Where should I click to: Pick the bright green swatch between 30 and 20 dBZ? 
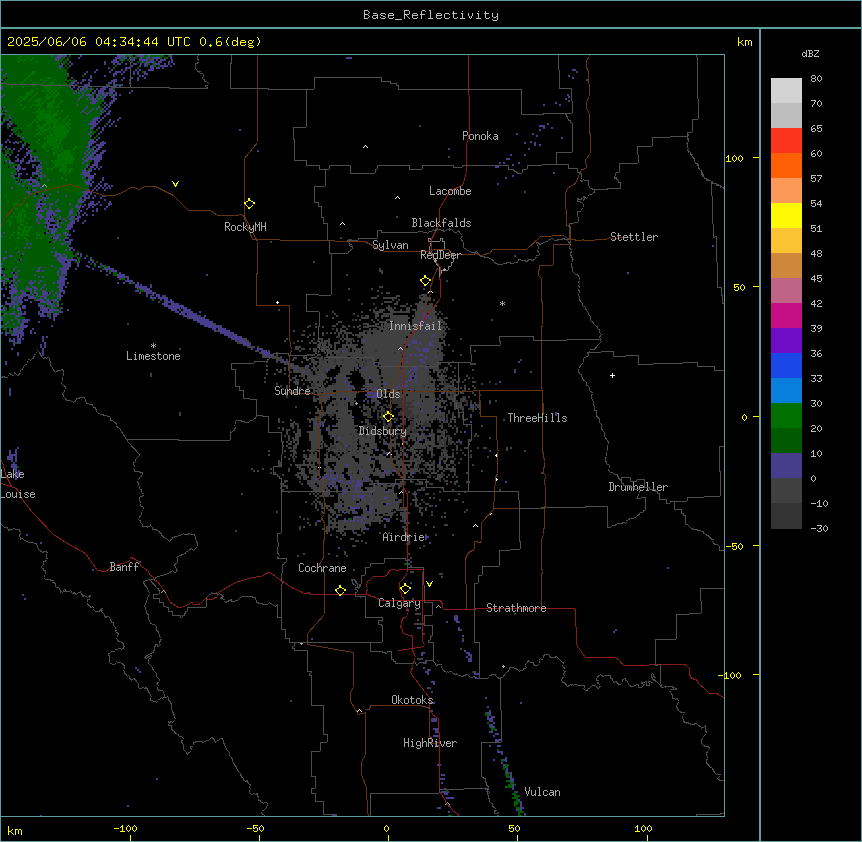coord(786,416)
